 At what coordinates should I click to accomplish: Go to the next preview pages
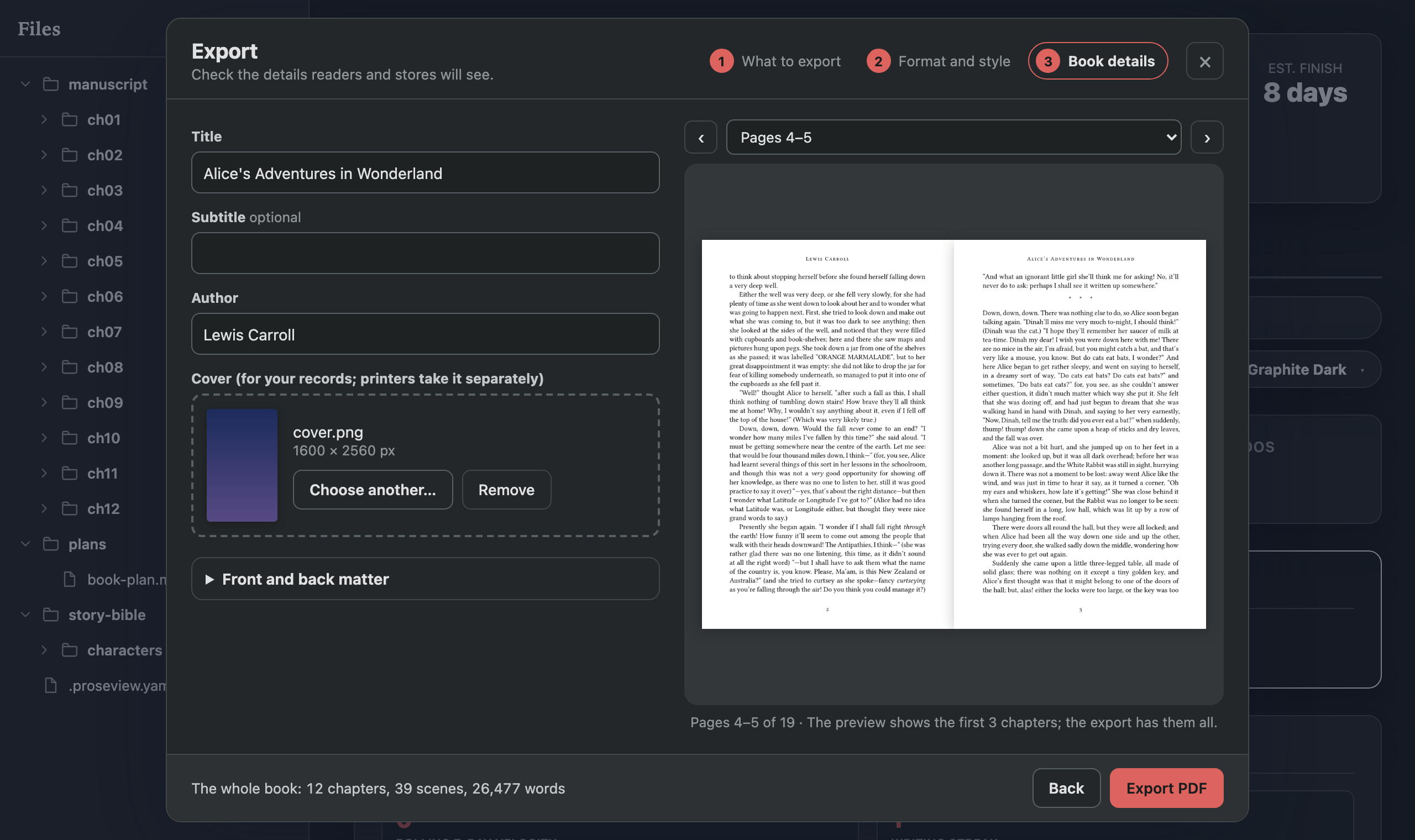[x=1207, y=138]
